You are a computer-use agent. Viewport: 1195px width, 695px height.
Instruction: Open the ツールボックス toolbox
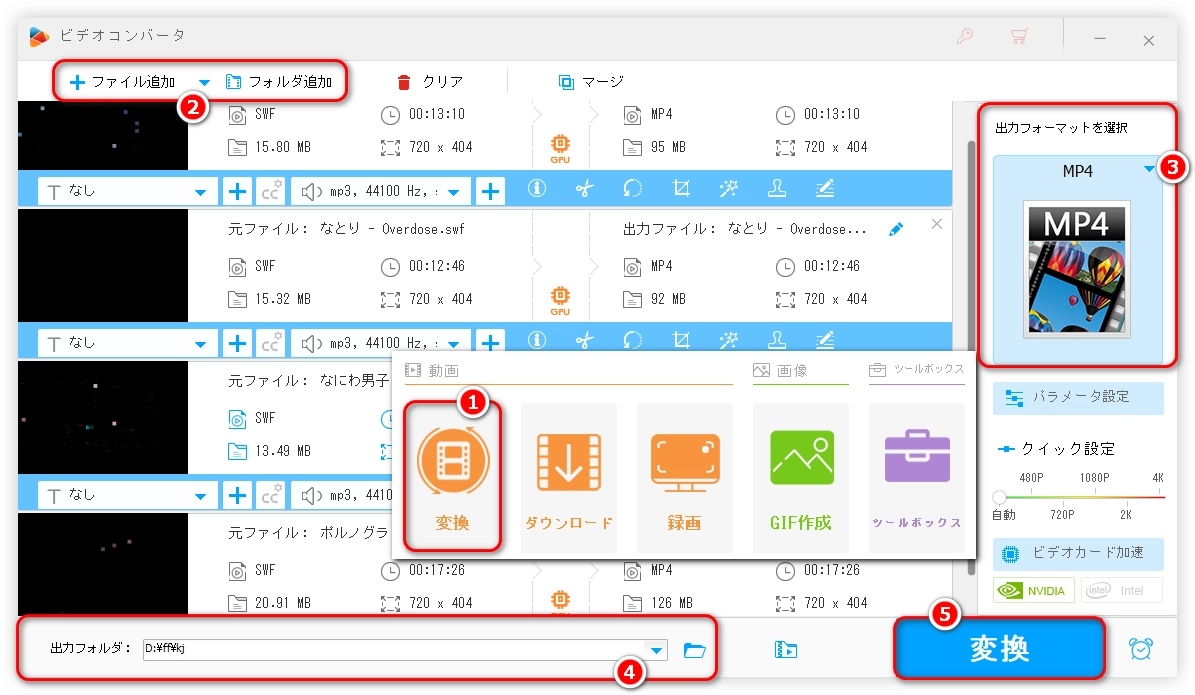[x=916, y=477]
